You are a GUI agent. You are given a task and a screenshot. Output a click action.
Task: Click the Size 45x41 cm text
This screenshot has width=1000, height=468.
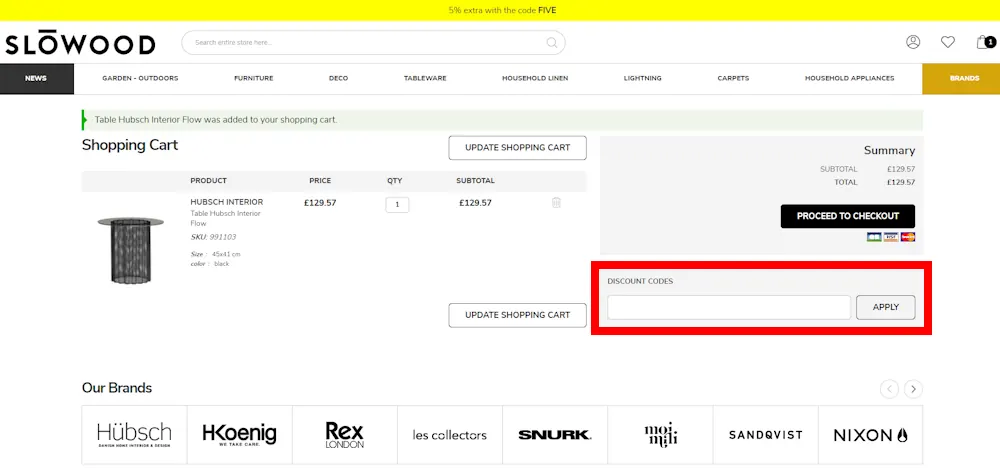tap(215, 254)
